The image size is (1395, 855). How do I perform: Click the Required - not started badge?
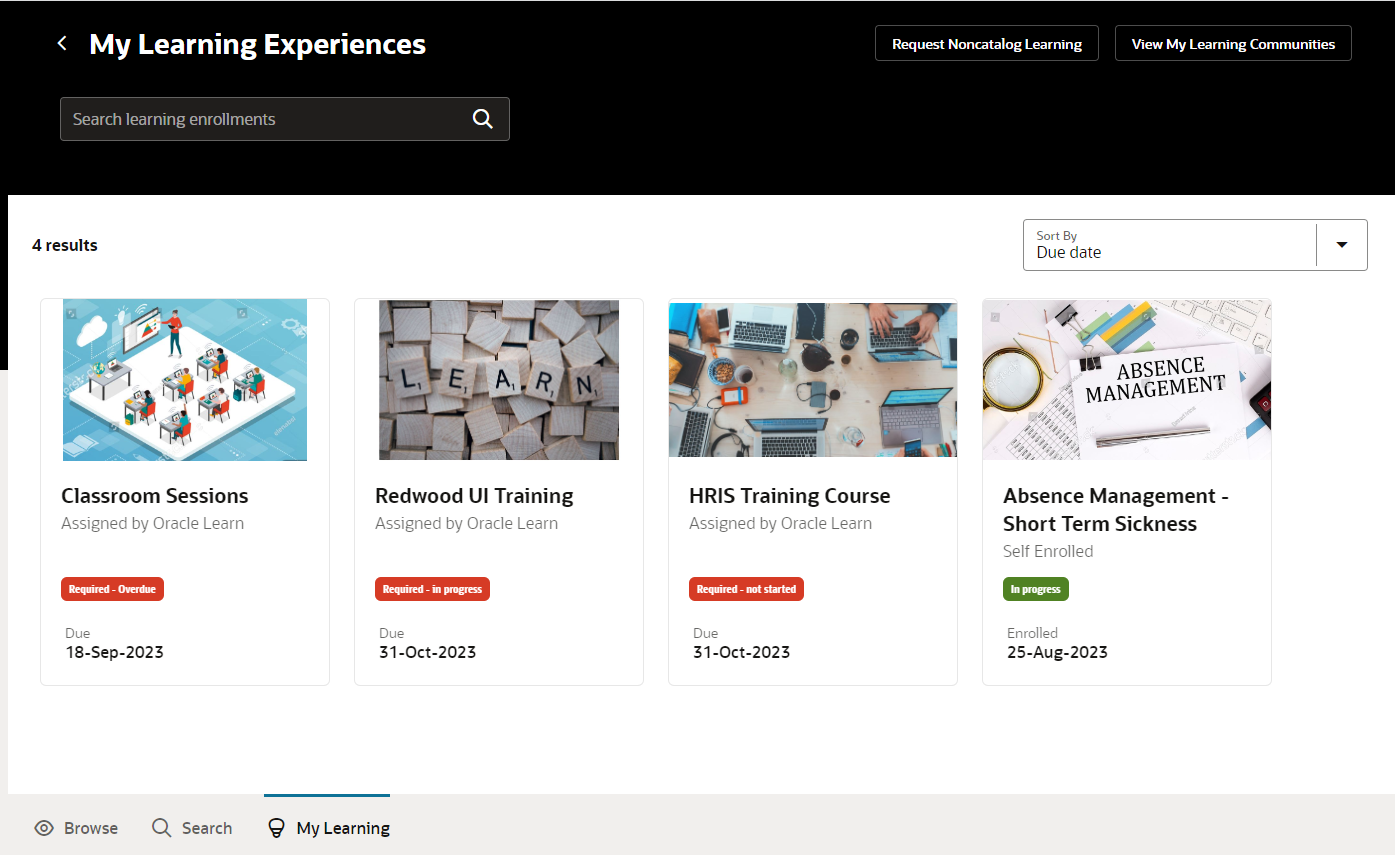coord(746,588)
